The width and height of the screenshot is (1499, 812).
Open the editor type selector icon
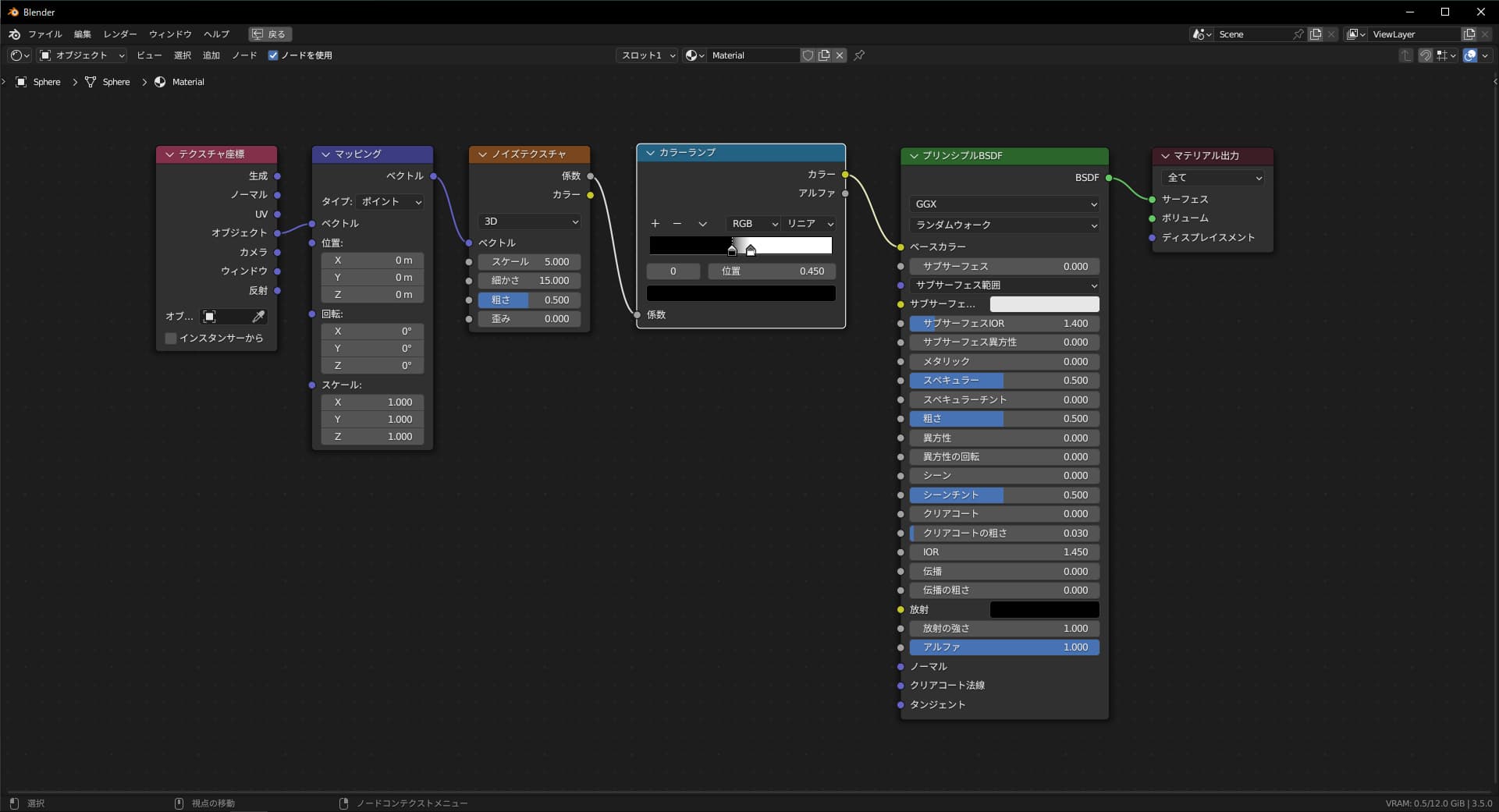click(x=20, y=55)
